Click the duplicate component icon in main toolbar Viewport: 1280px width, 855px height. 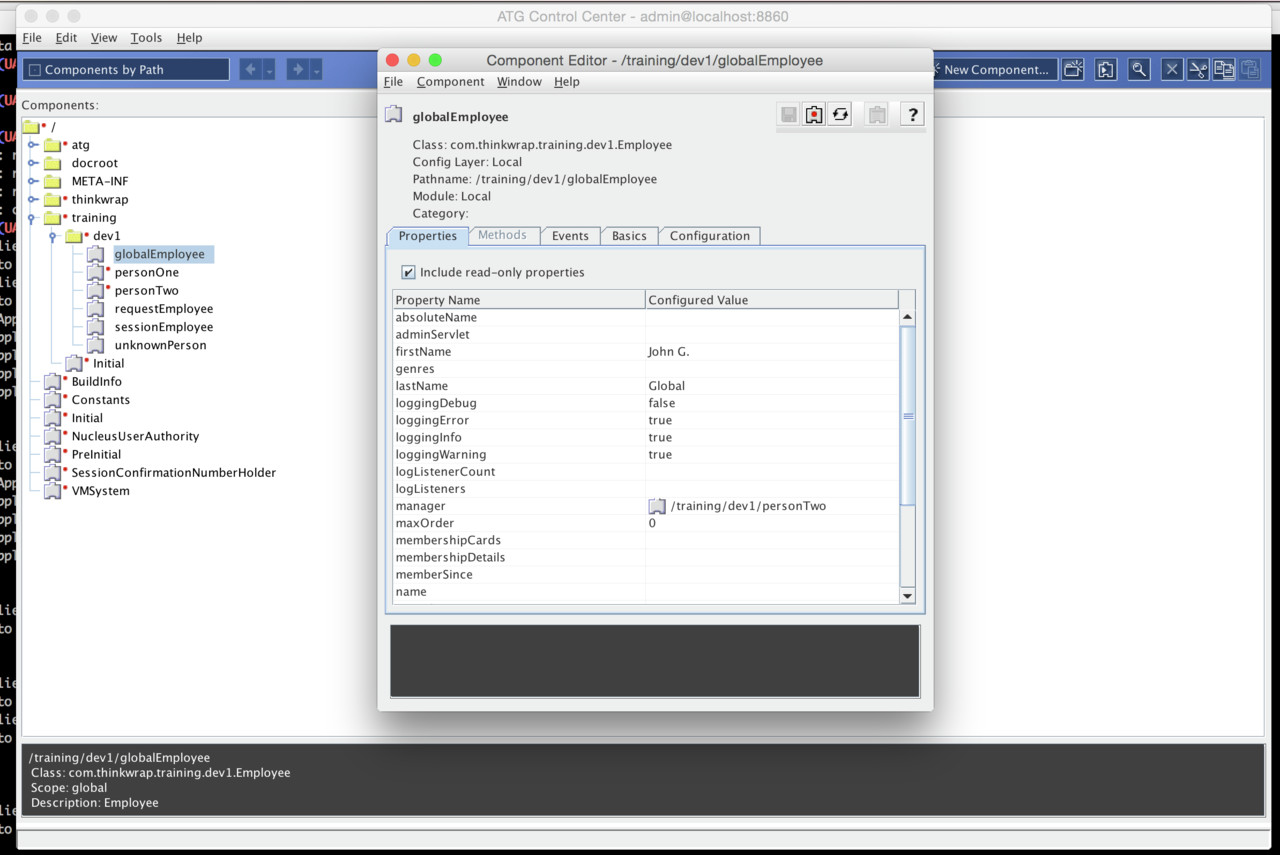pos(1105,69)
